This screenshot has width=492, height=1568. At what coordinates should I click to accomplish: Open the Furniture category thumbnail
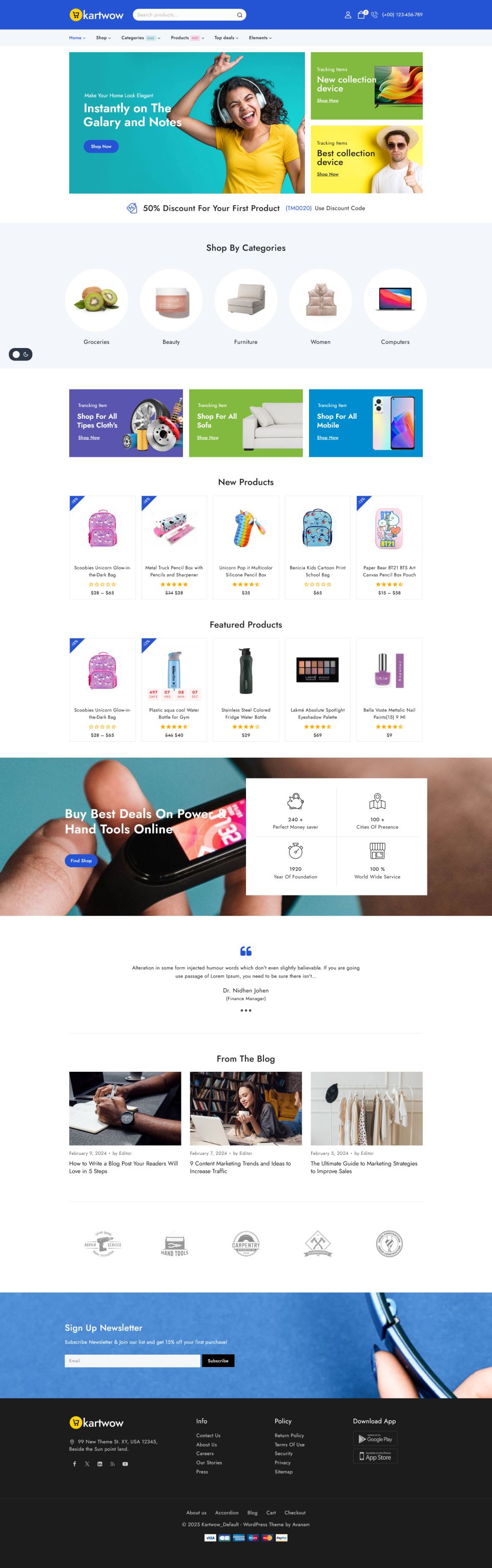pyautogui.click(x=246, y=300)
